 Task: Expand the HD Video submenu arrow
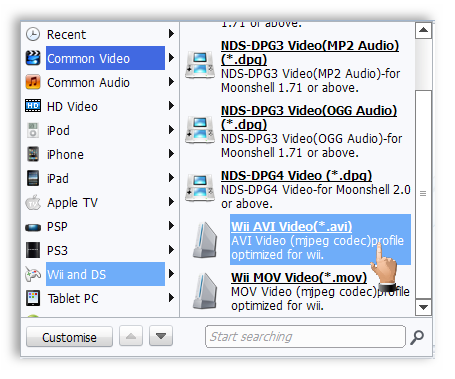click(171, 106)
